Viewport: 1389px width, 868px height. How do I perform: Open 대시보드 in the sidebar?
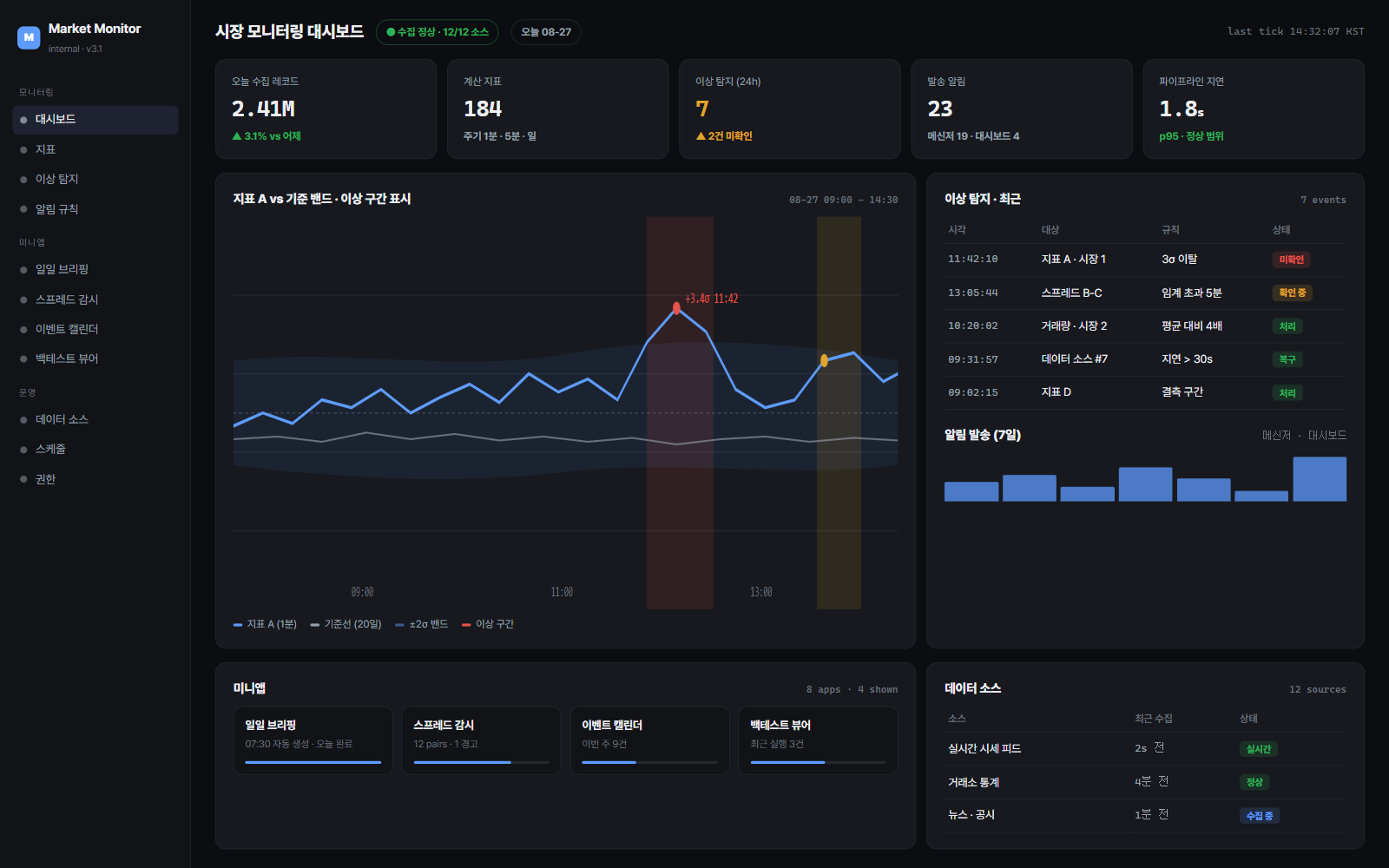(95, 120)
